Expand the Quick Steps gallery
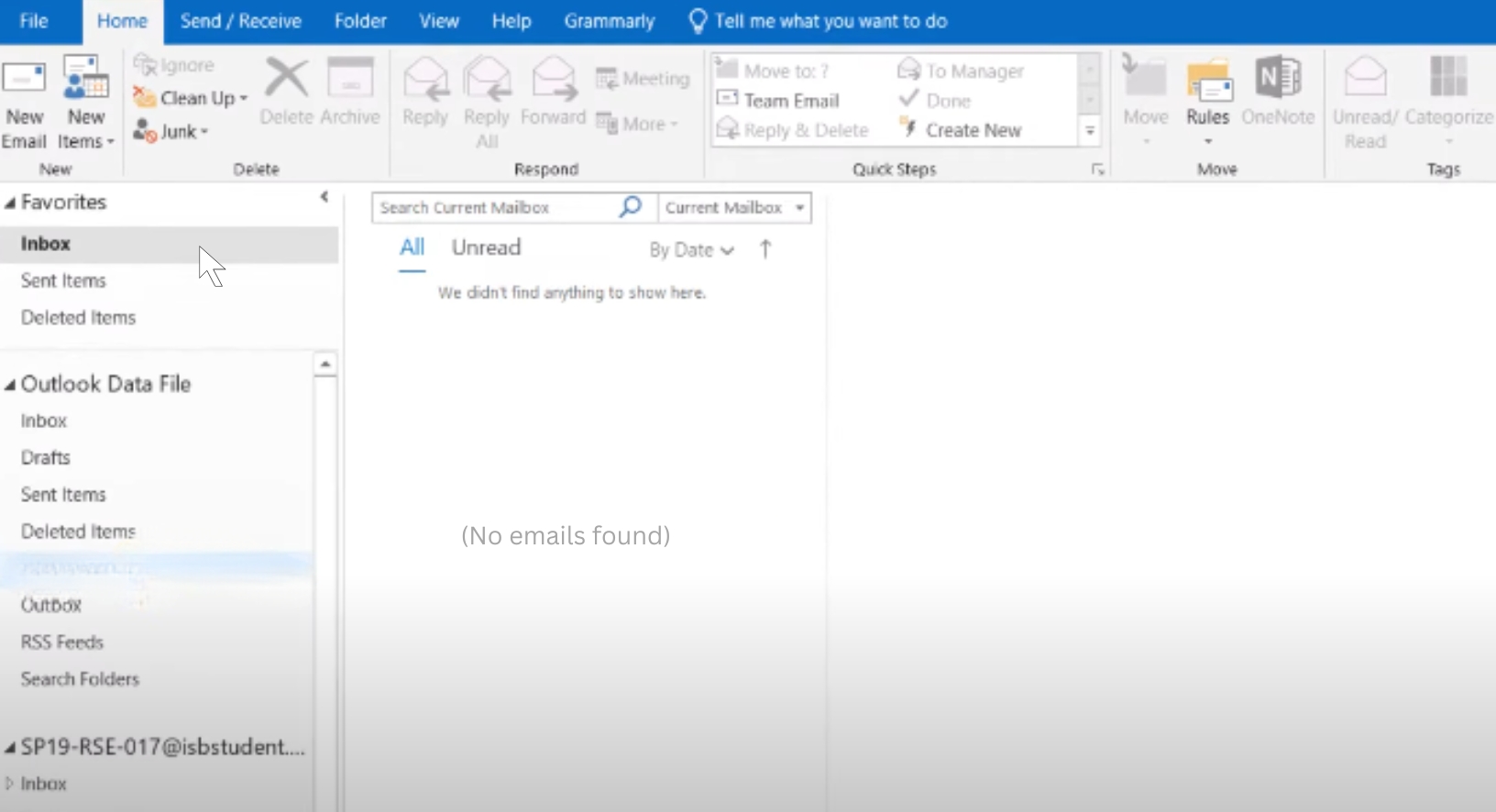 [1090, 131]
